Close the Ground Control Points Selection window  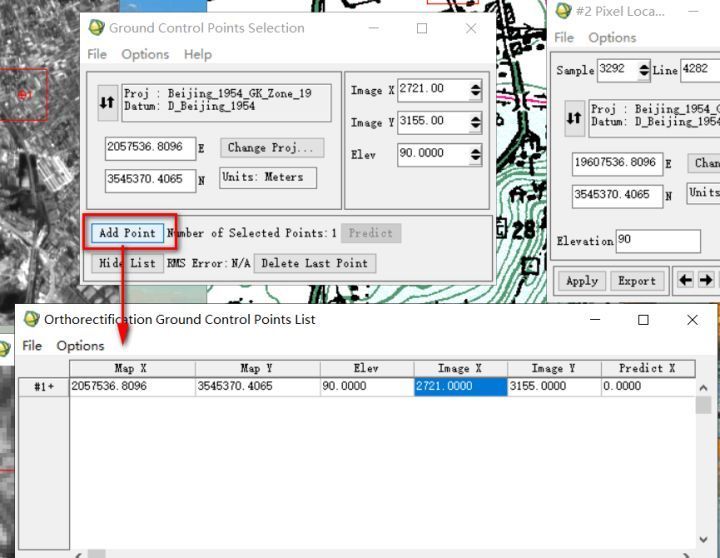471,28
